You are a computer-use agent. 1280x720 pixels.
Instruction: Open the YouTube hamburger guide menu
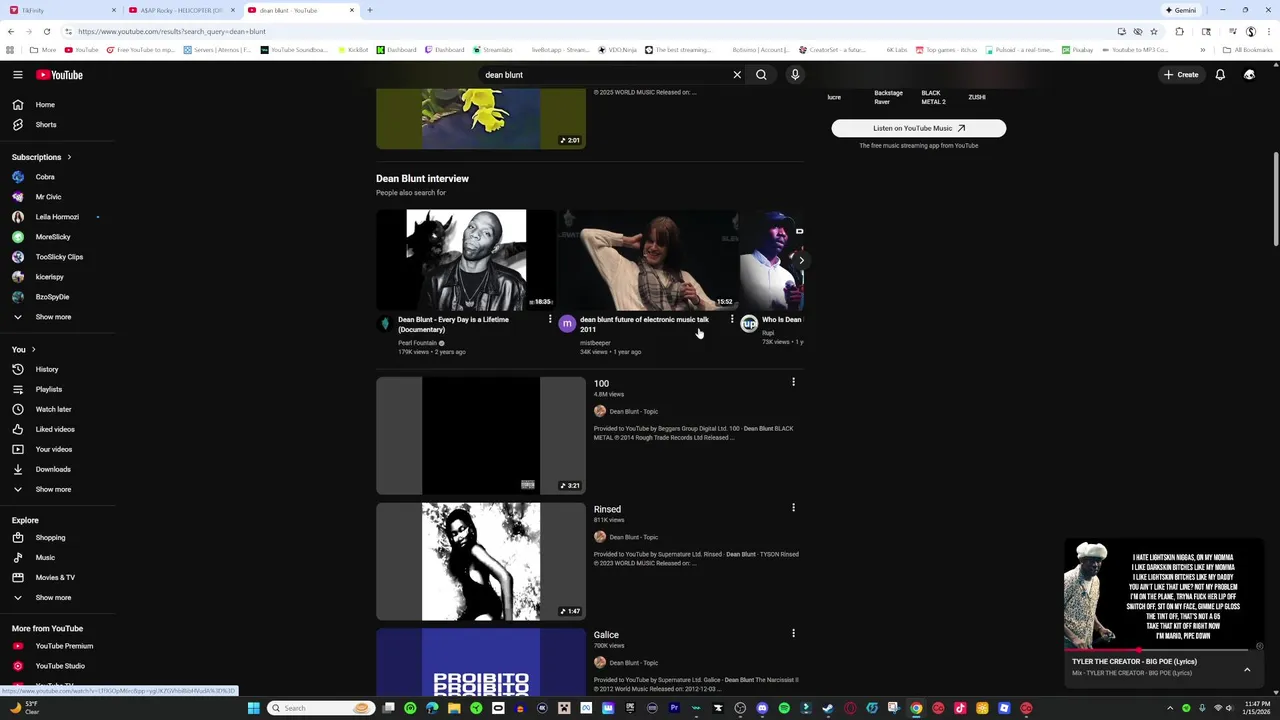18,75
